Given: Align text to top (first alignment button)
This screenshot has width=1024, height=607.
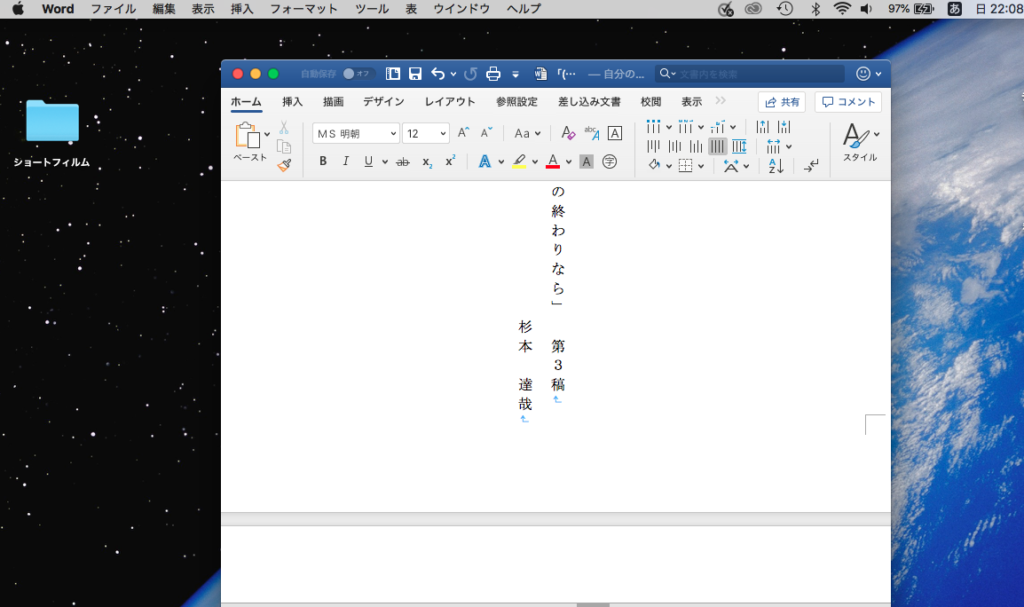Looking at the screenshot, I should pyautogui.click(x=653, y=146).
